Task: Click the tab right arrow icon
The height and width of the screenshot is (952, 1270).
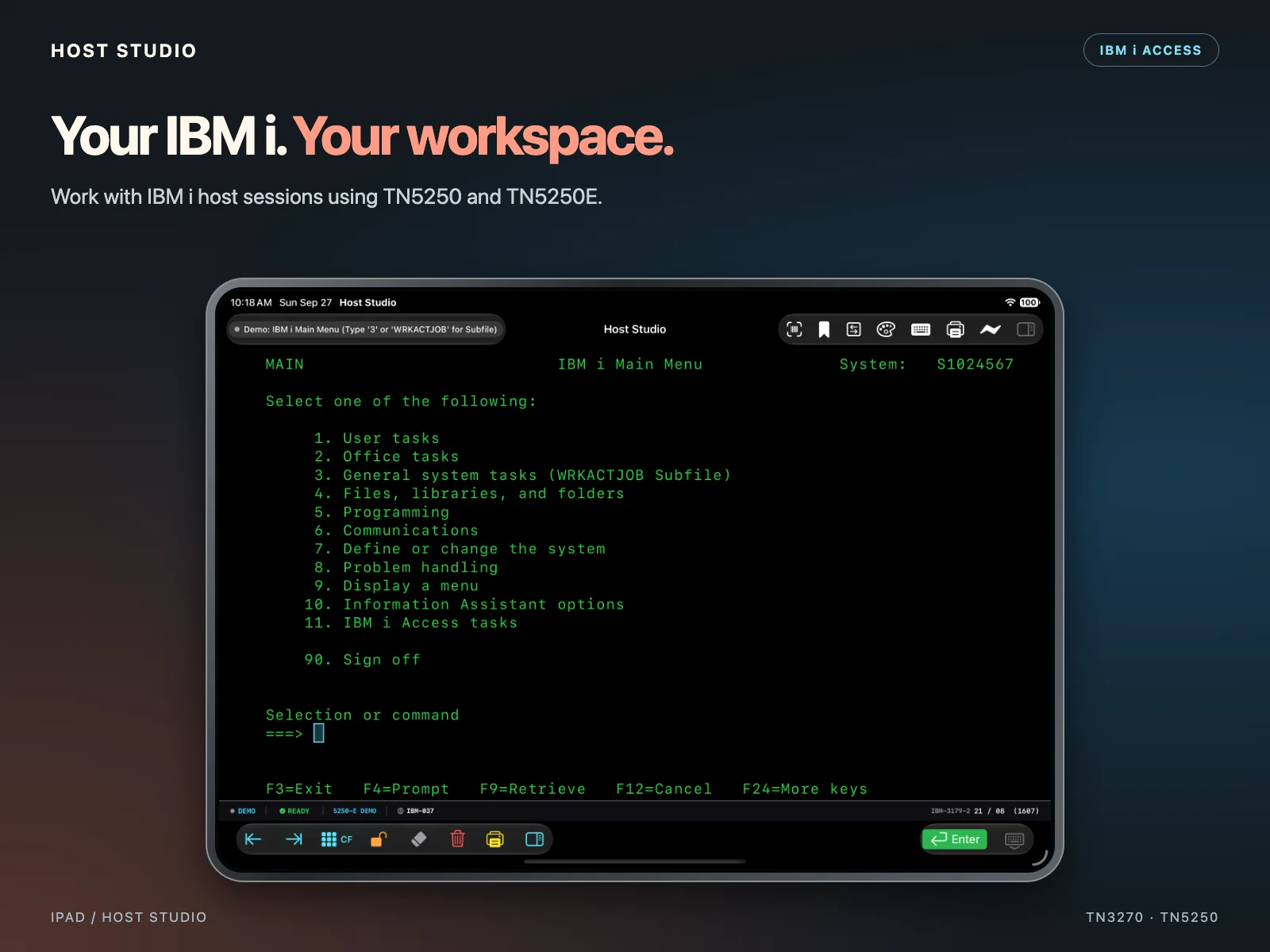Action: pos(294,839)
